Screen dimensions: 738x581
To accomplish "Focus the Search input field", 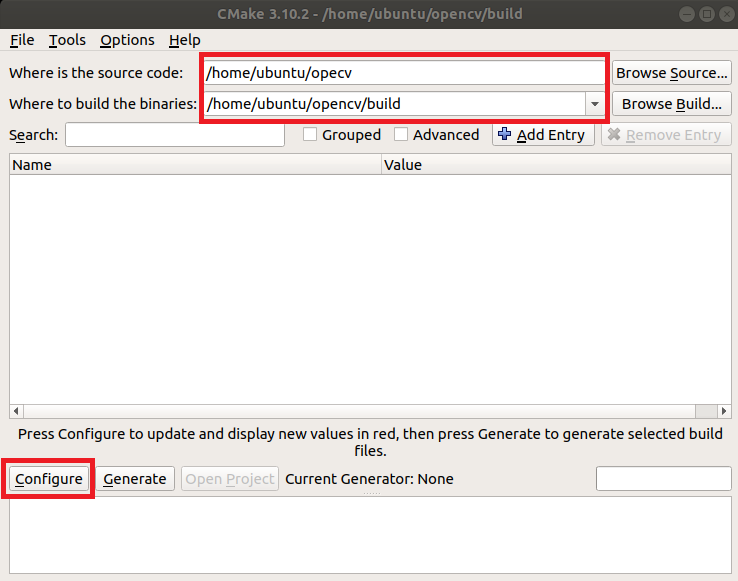I will [x=175, y=135].
